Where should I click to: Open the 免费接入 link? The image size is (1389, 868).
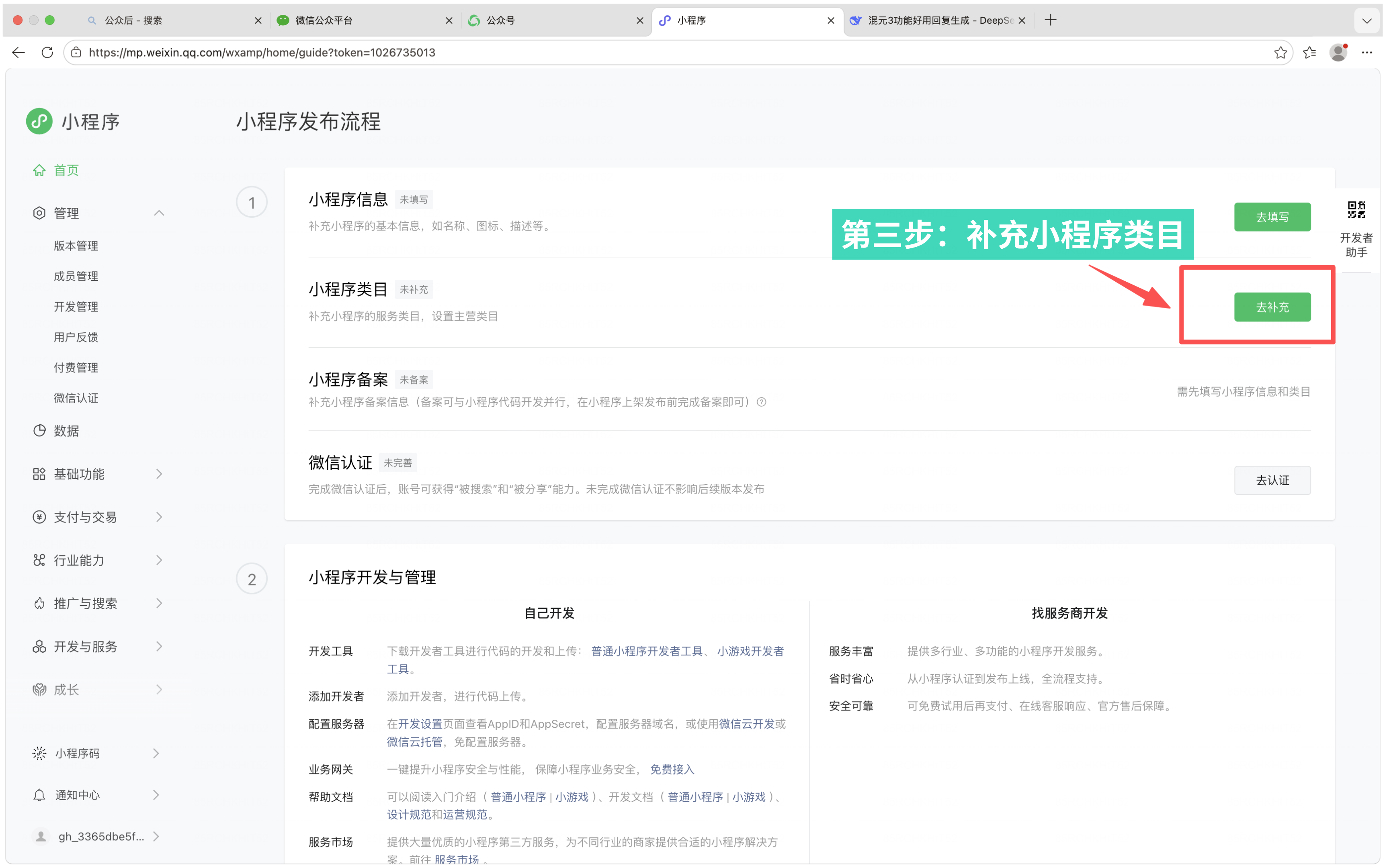coord(672,769)
